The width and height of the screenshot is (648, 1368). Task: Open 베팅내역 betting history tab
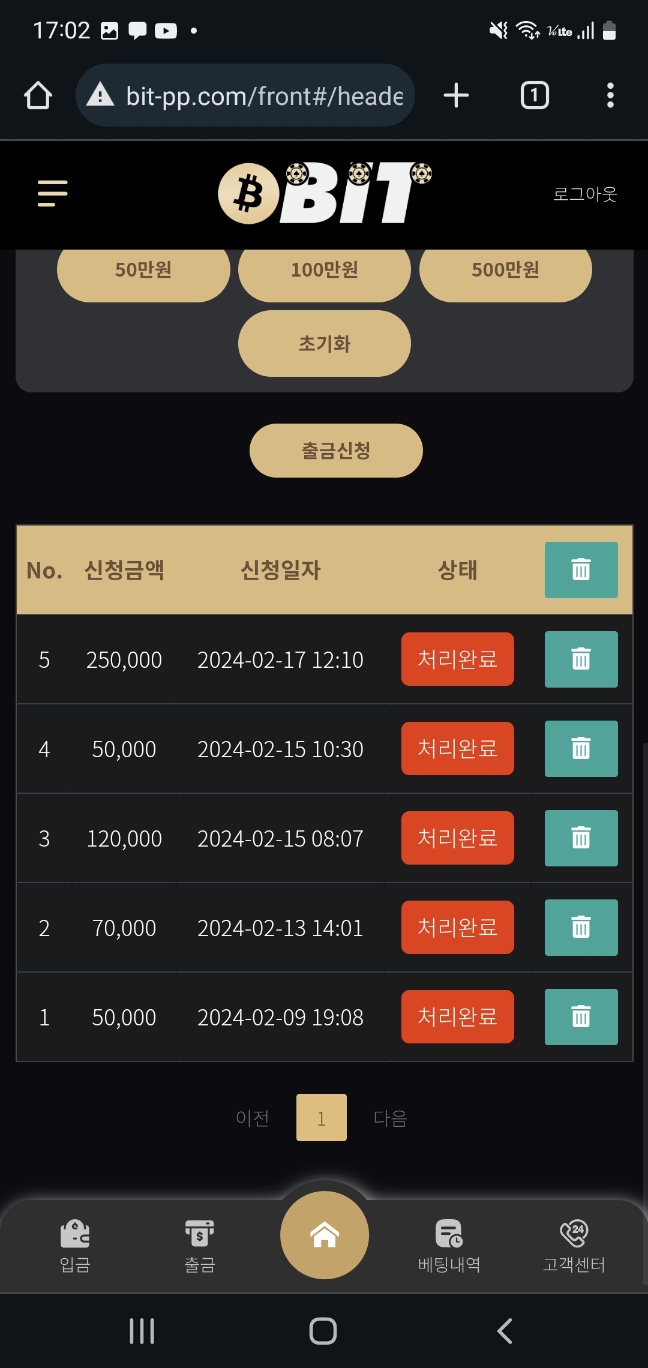[449, 1246]
